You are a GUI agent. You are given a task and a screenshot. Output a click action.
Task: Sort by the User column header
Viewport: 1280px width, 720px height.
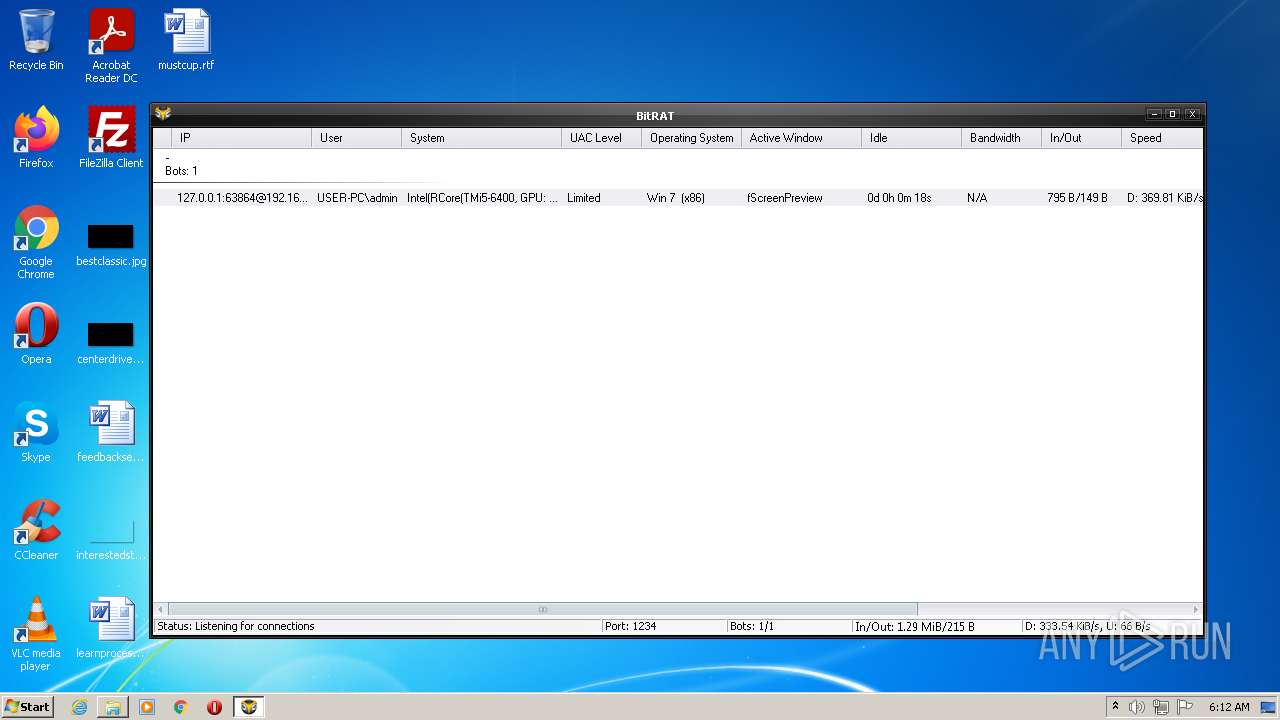[x=357, y=138]
